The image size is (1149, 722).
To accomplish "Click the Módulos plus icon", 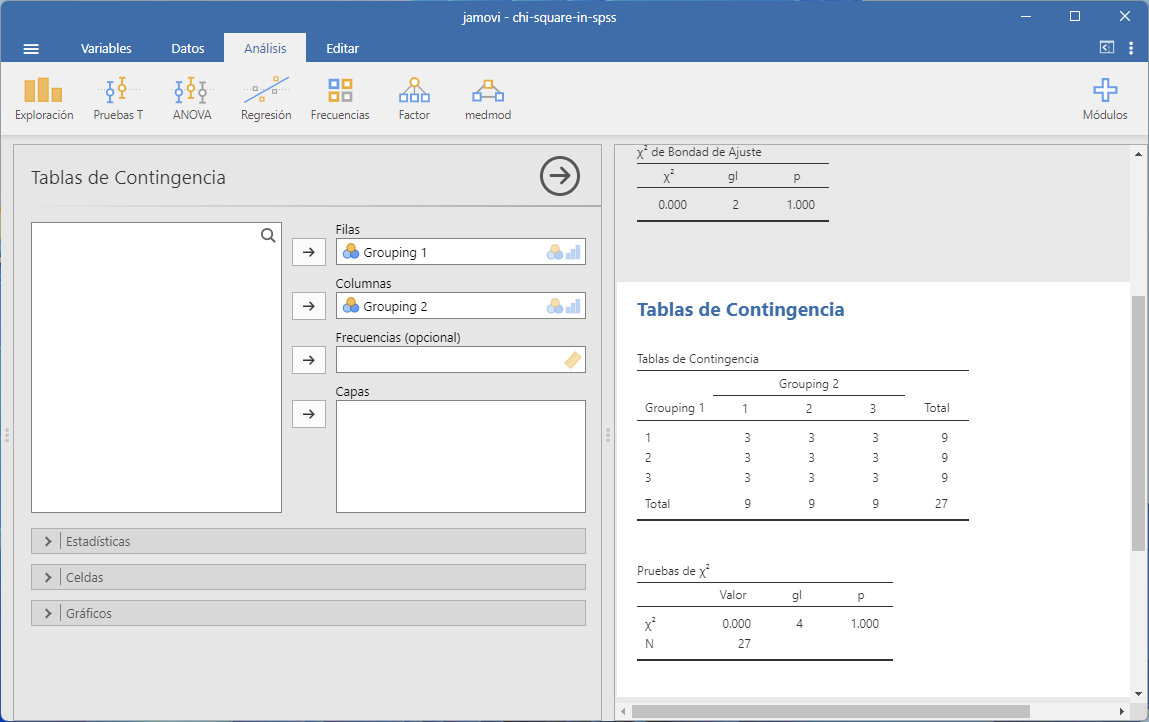I will 1104,91.
